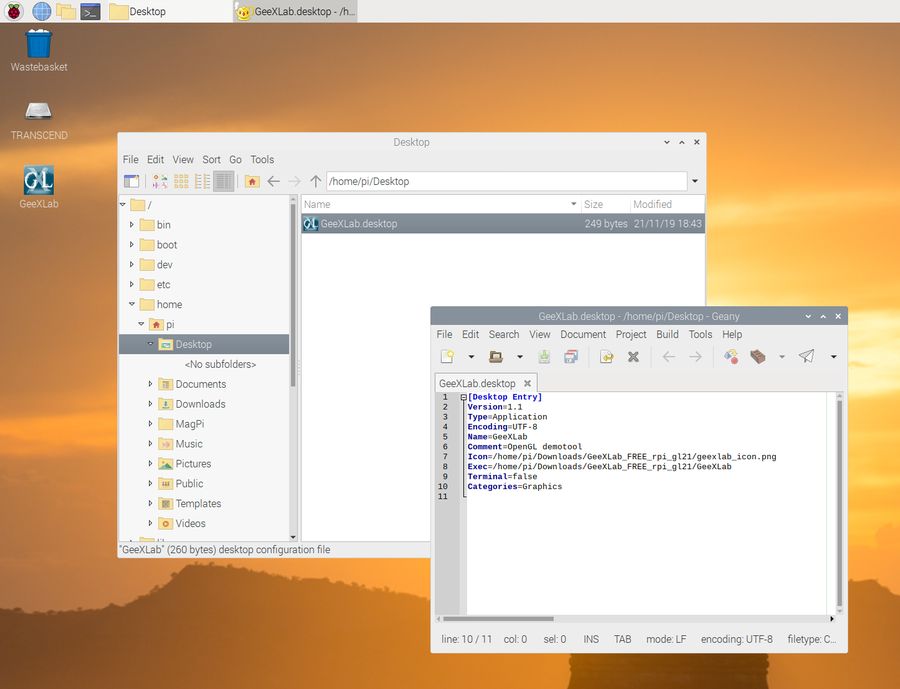Screen dimensions: 900x689
Task: Go to the home folder in the file manager
Action: tap(252, 181)
